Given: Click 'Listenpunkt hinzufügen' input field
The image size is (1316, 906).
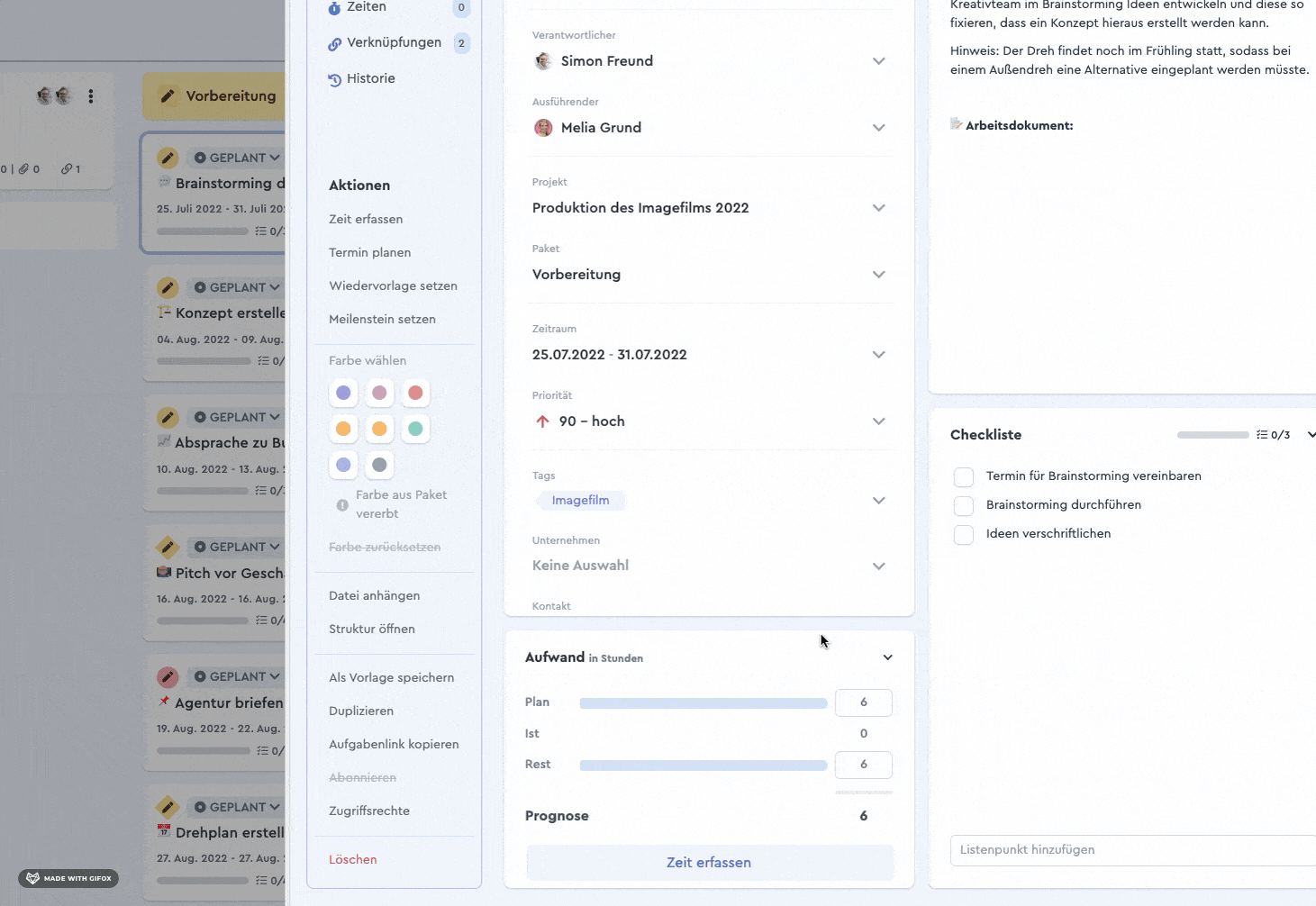Looking at the screenshot, I should [x=1133, y=850].
